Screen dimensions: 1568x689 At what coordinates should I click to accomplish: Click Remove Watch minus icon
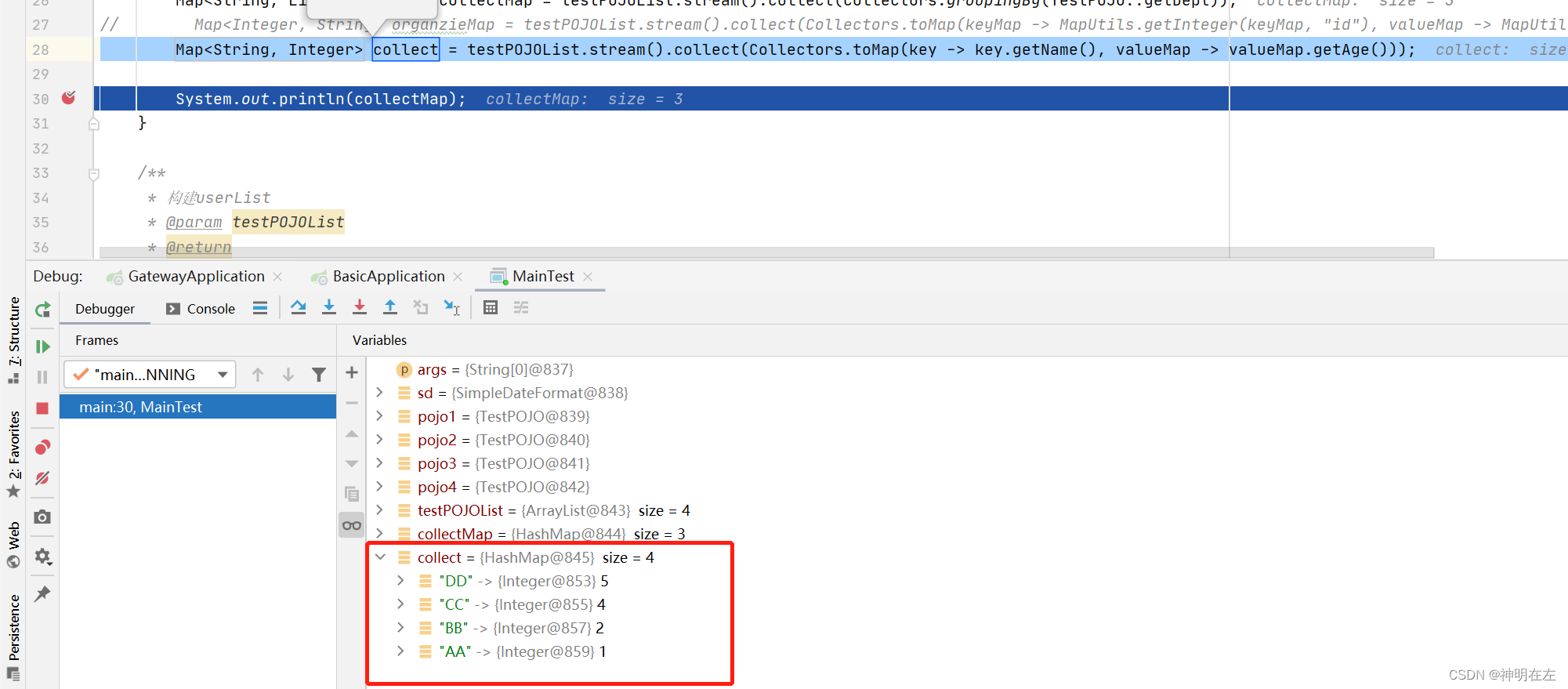(352, 403)
